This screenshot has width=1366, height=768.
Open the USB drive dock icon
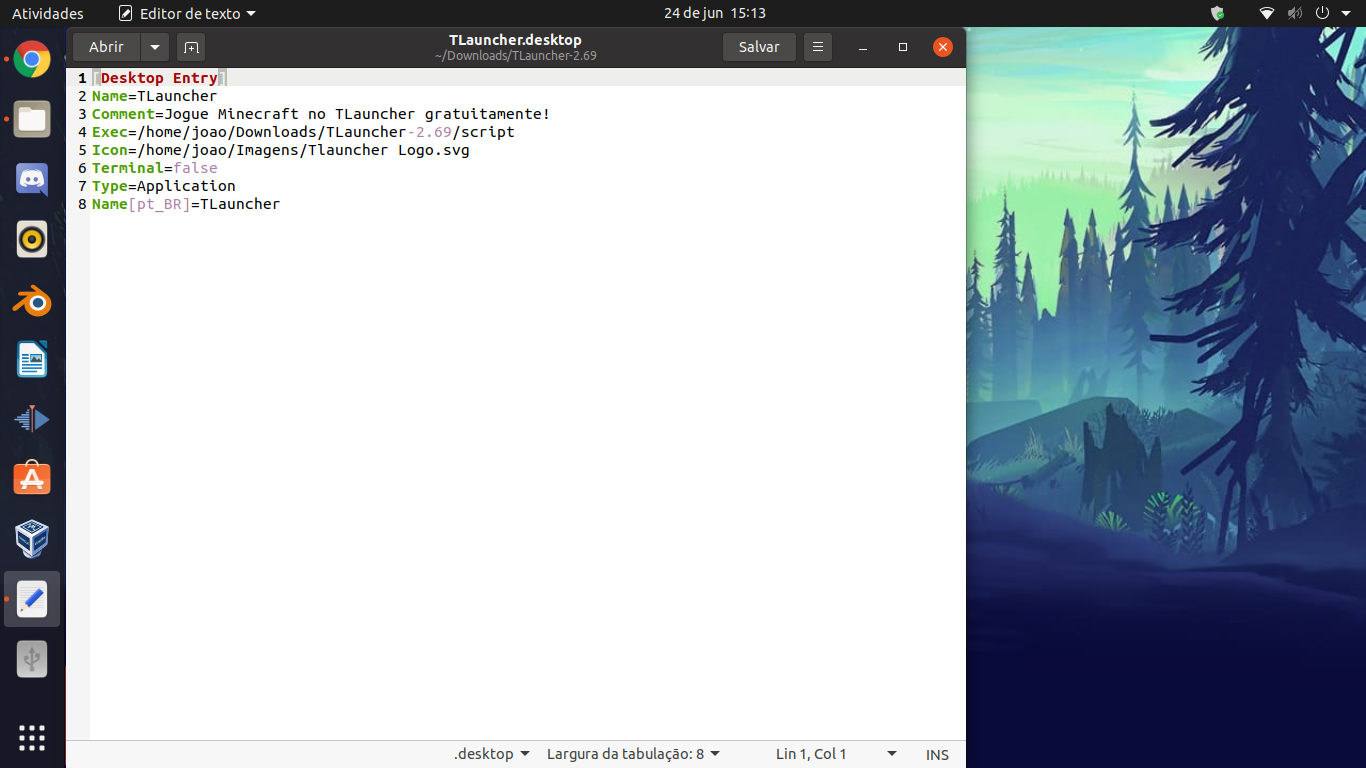tap(32, 659)
